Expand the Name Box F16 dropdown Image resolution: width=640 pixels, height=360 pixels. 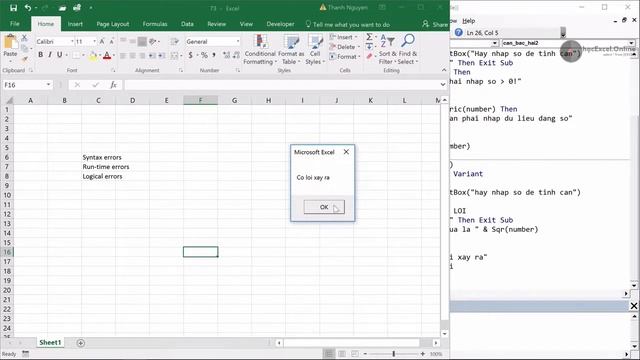[x=49, y=84]
